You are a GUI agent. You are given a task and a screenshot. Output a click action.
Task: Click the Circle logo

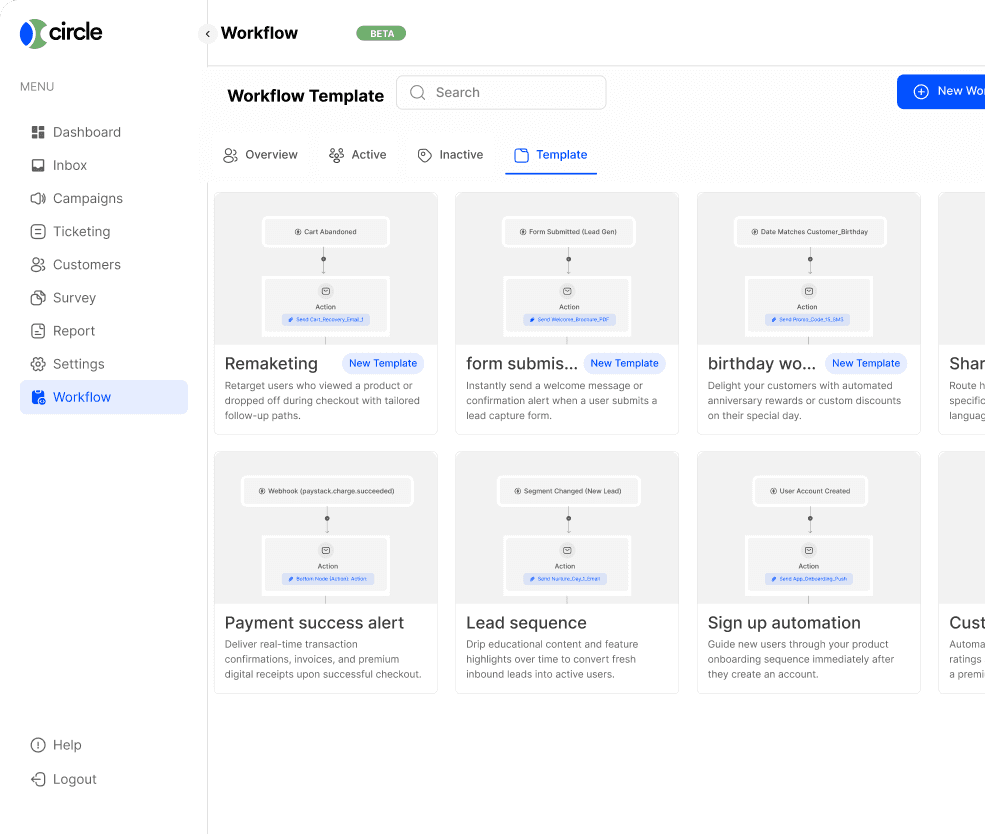(x=61, y=33)
